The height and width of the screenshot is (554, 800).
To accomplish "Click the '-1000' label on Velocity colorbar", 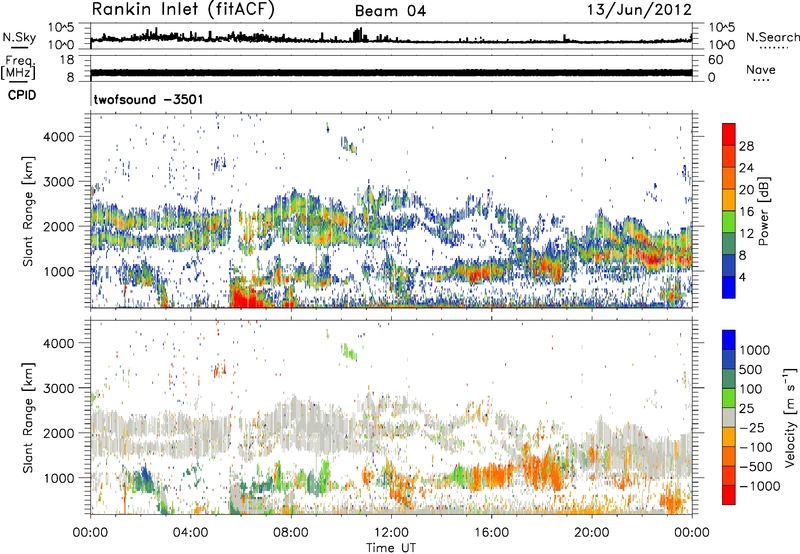I will [x=760, y=486].
